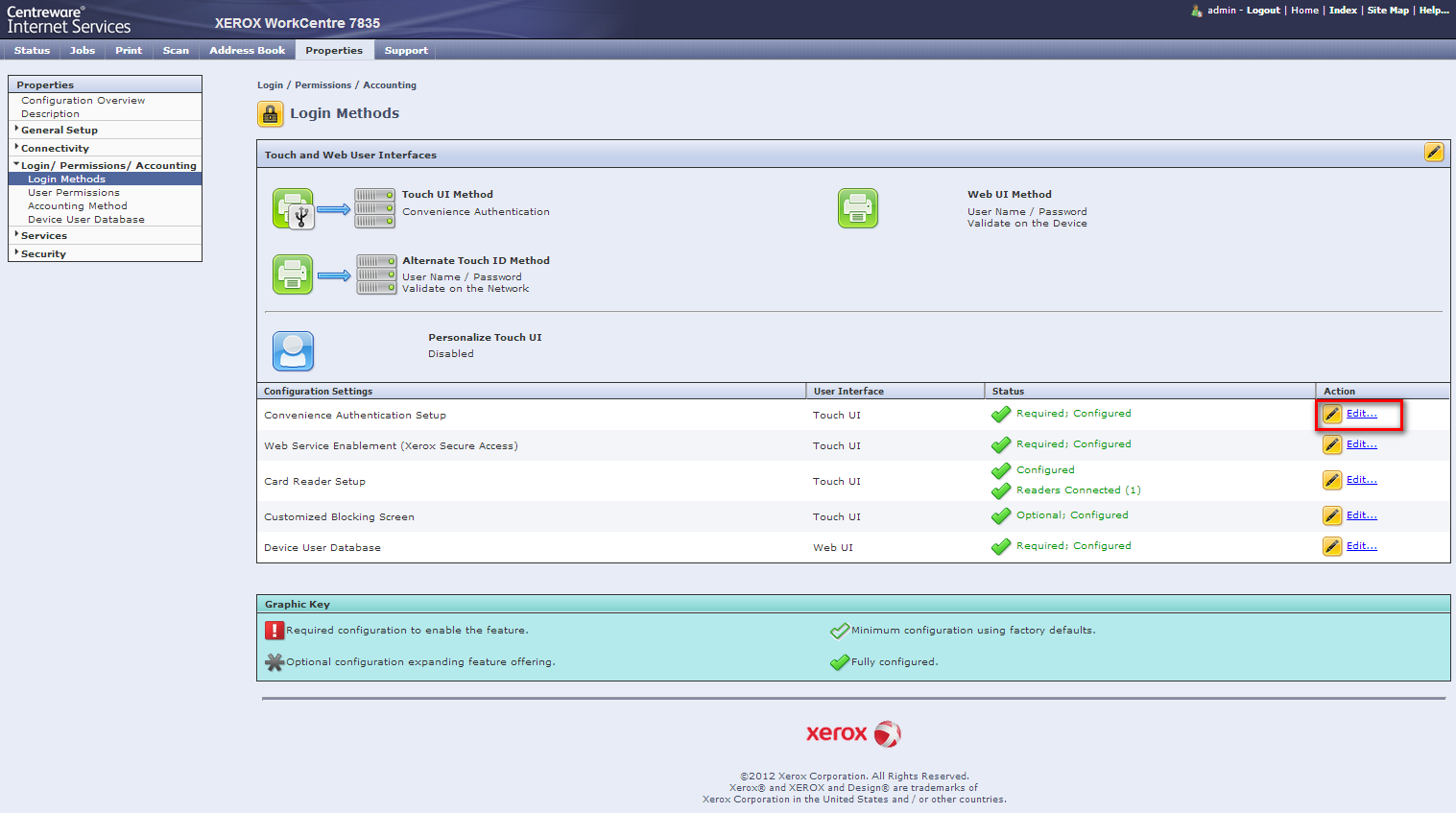Expand the Security section in sidebar

[x=43, y=253]
